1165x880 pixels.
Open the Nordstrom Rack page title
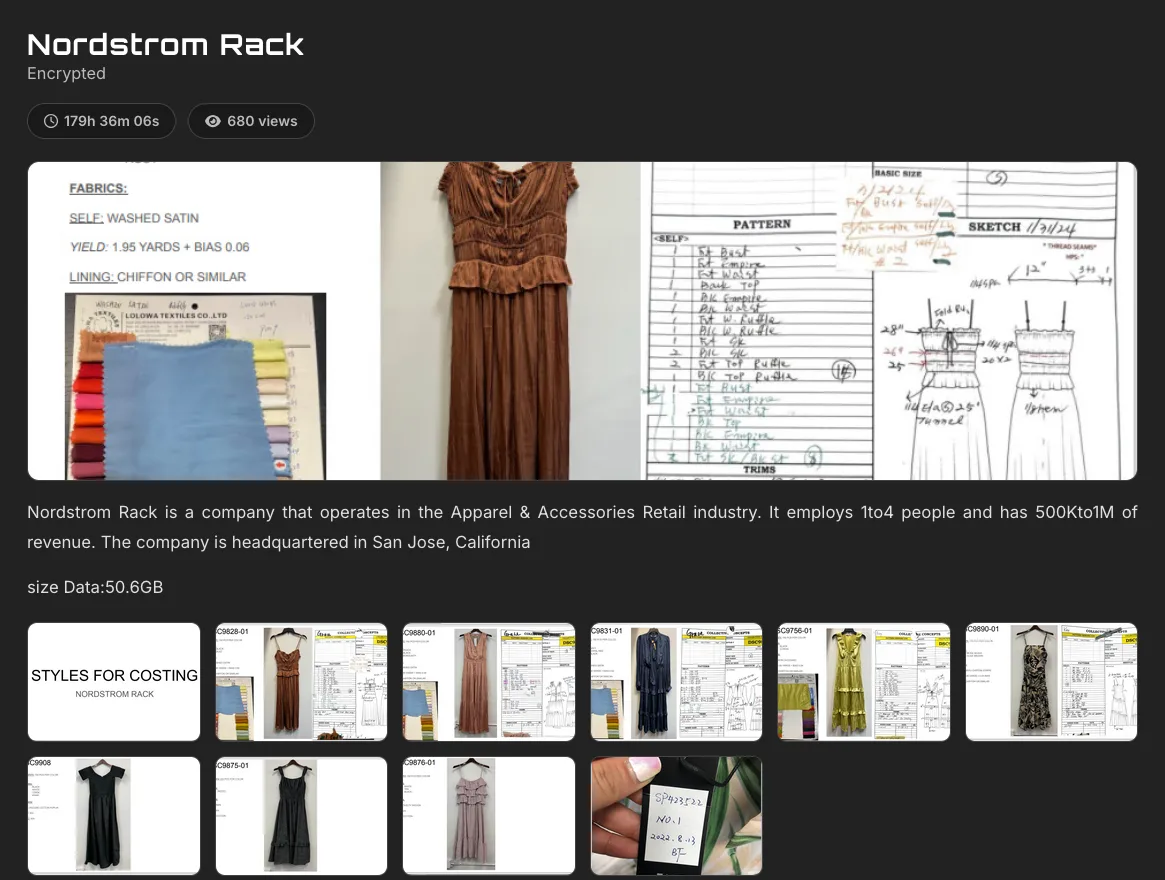165,44
